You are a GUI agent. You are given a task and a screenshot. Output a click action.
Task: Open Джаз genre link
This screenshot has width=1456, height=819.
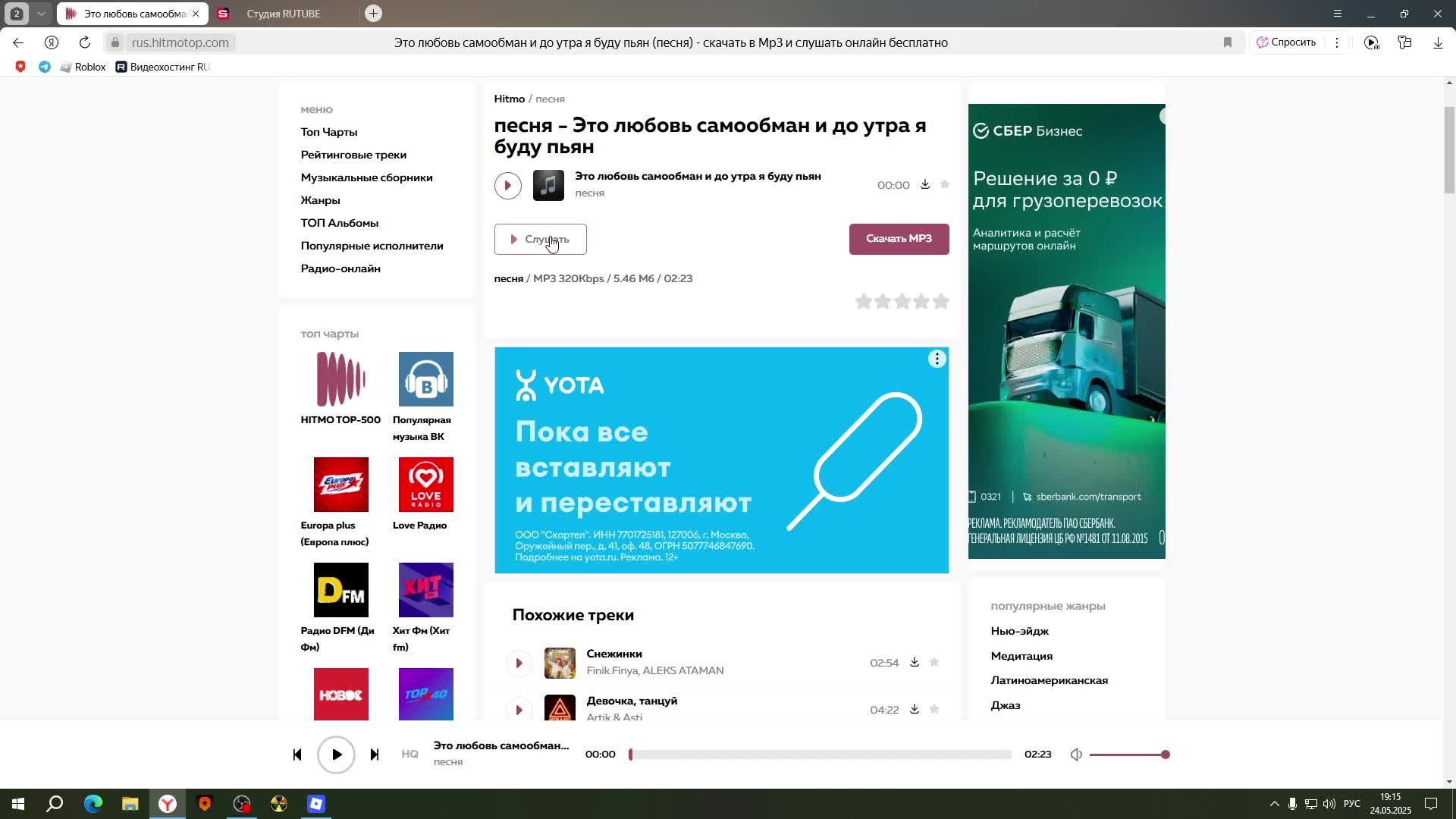(1006, 705)
